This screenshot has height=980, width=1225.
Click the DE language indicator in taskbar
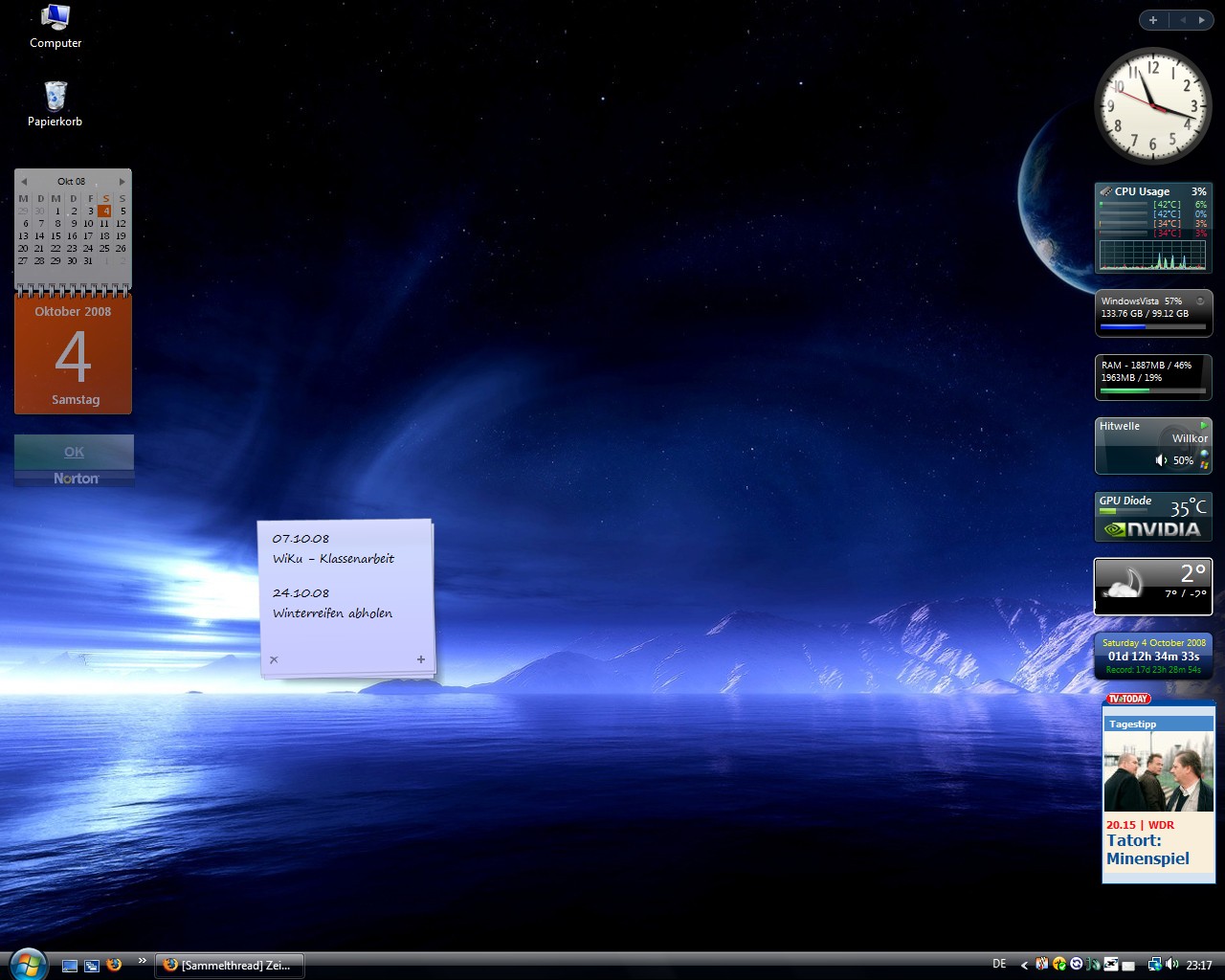tap(999, 964)
